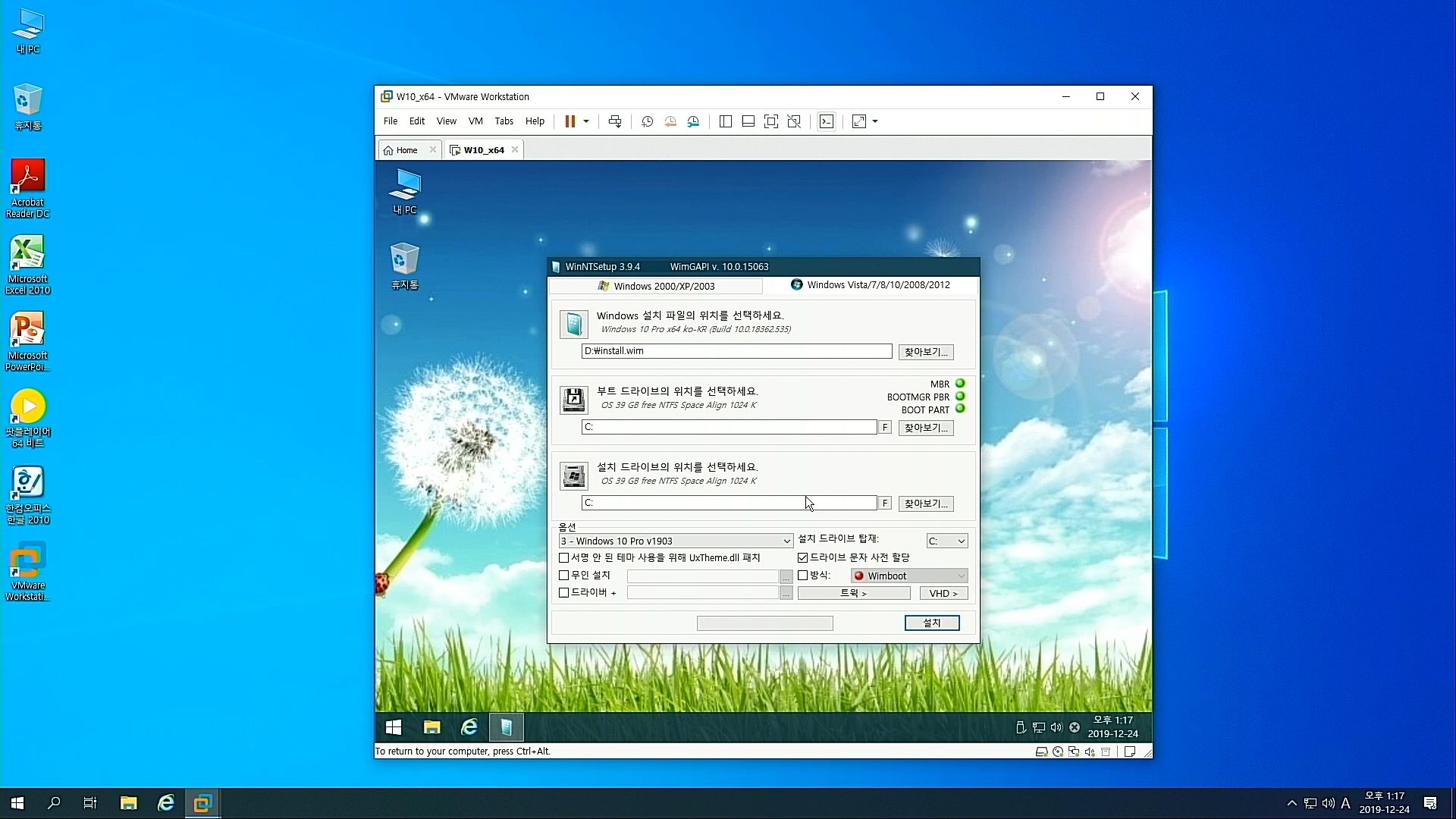Switch to the Home tab
1456x819 pixels.
tap(402, 150)
